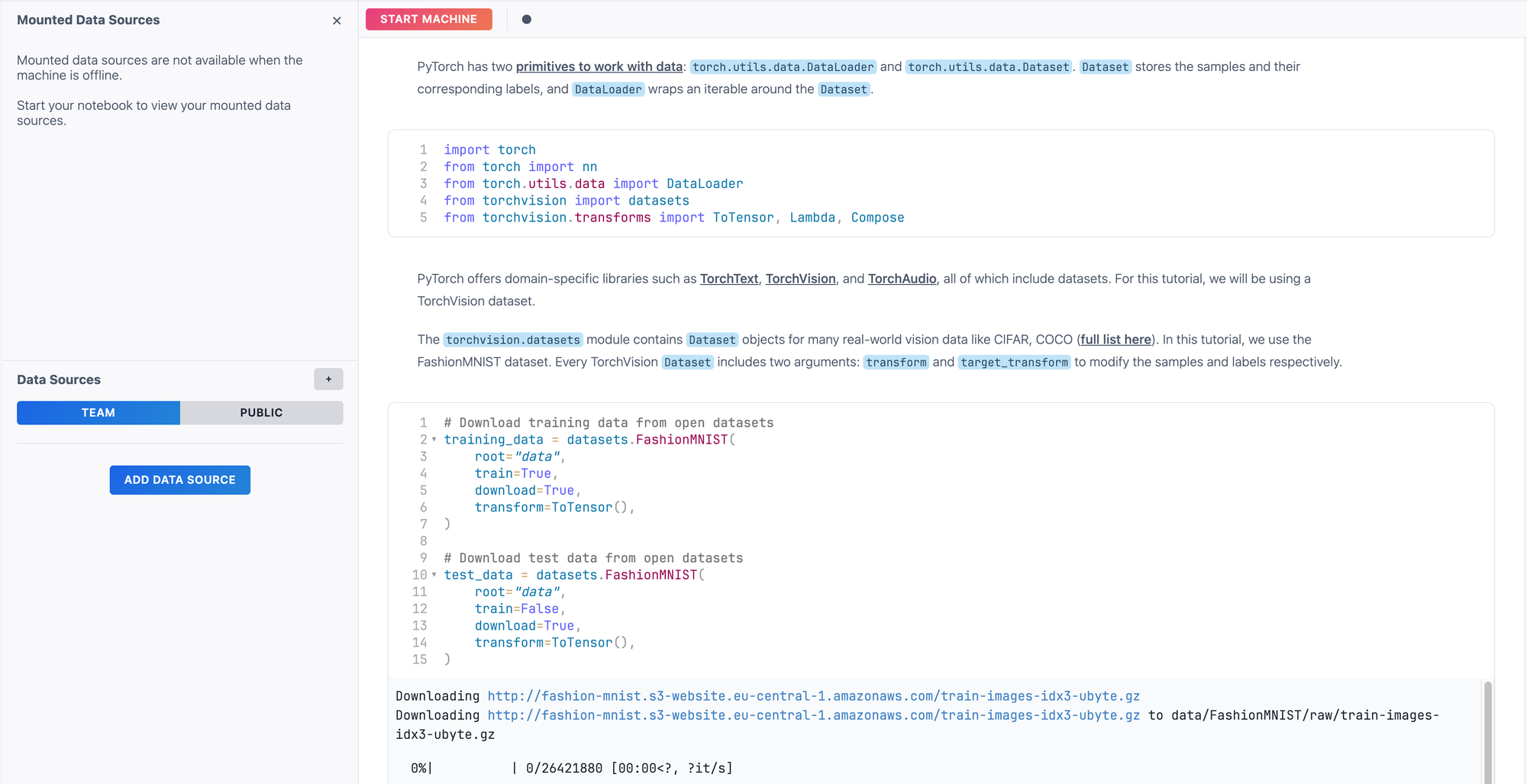Click 'transform=ToTensor(),' on line 6
Image resolution: width=1527 pixels, height=784 pixels.
click(555, 508)
